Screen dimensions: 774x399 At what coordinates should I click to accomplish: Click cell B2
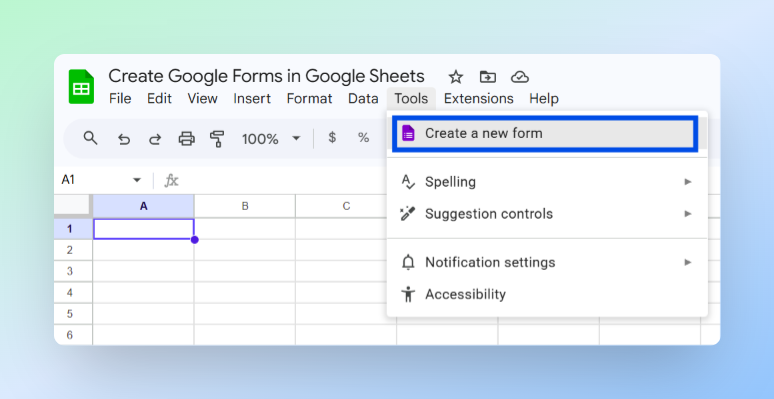point(245,250)
